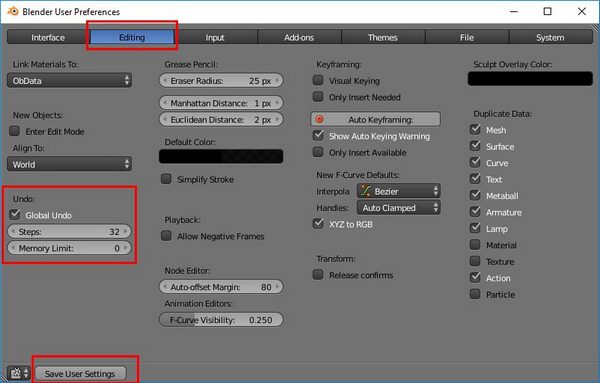Decrease Euclidean Distance with left arrow

pos(165,119)
